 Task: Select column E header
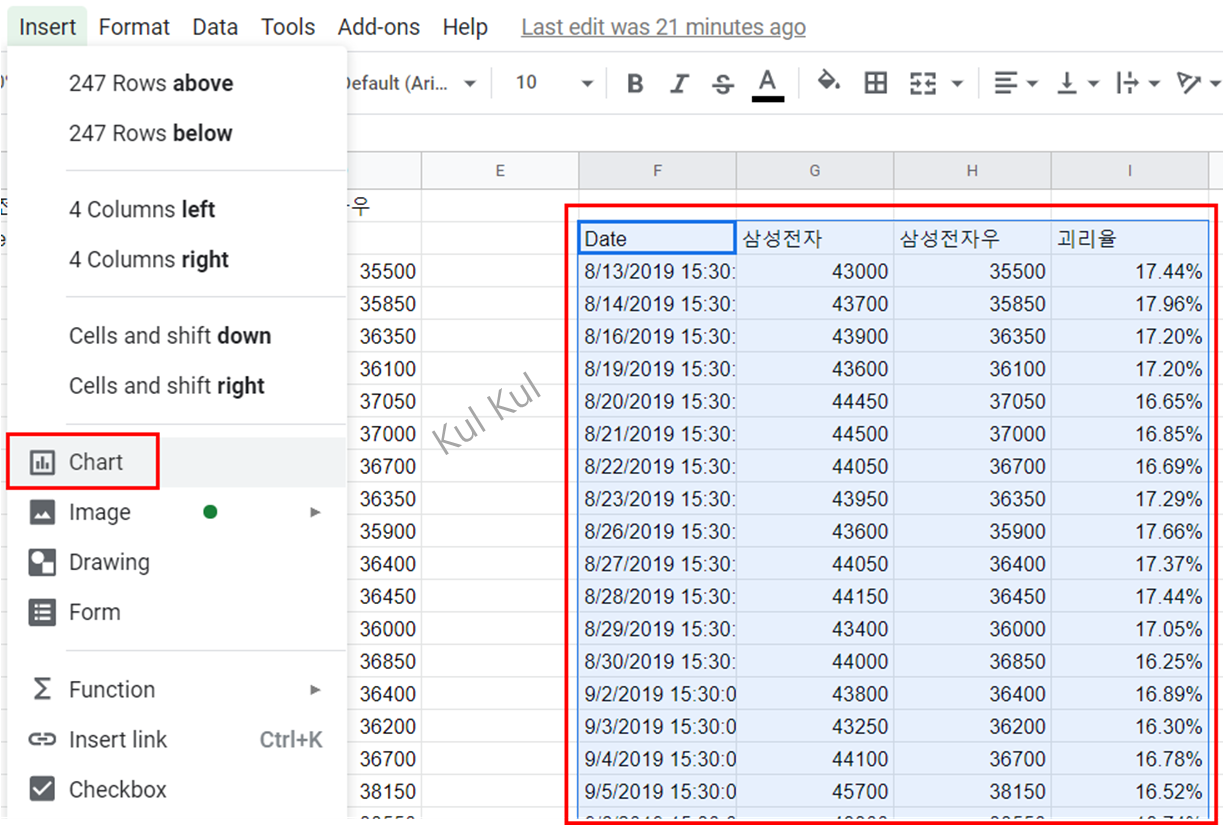[500, 171]
